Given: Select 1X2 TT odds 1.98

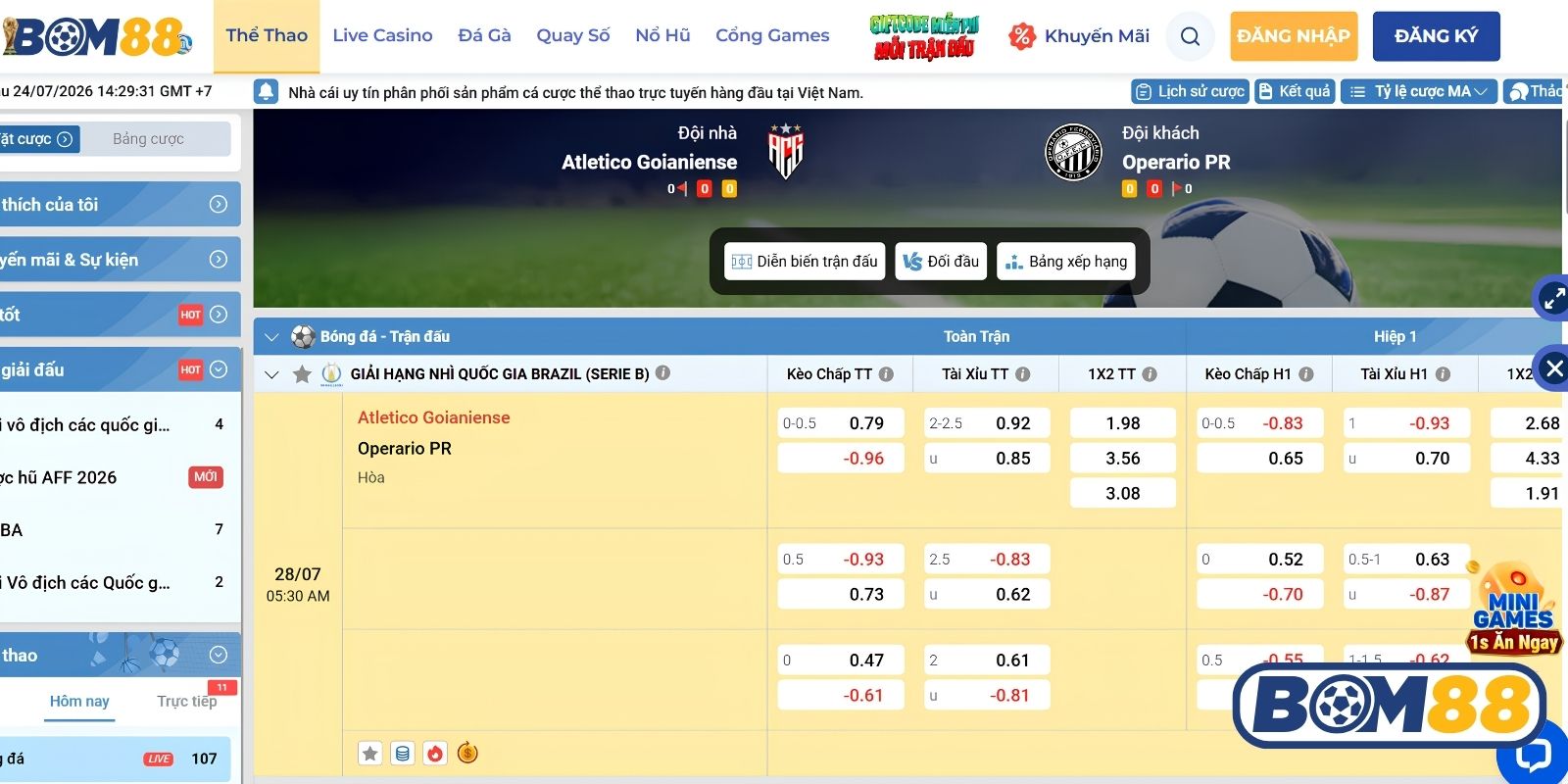Looking at the screenshot, I should coord(1123,423).
